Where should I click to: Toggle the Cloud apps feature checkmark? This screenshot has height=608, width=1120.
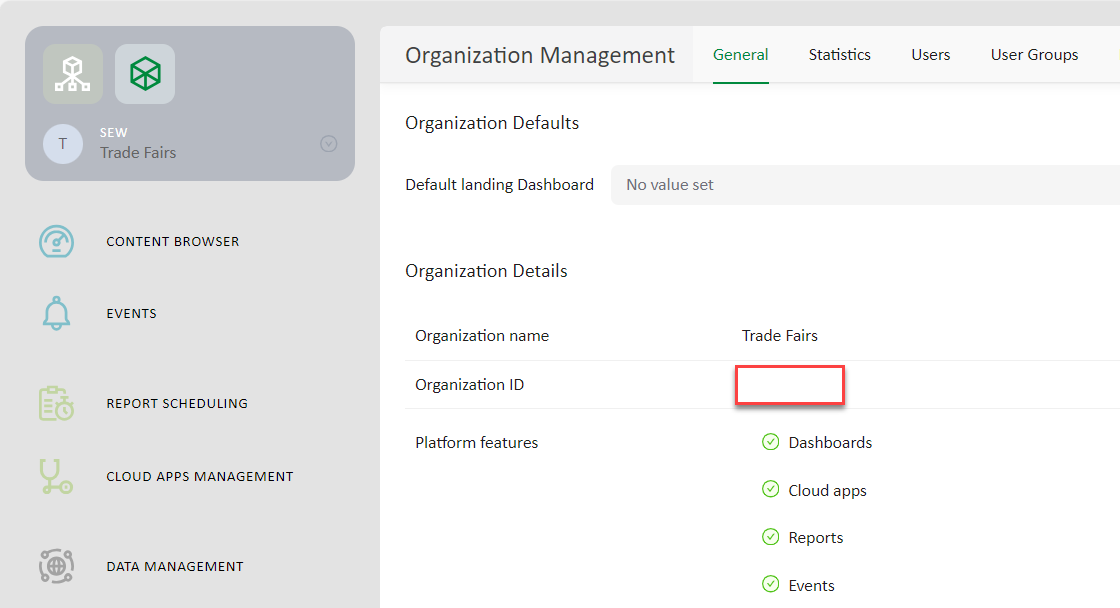coord(770,490)
